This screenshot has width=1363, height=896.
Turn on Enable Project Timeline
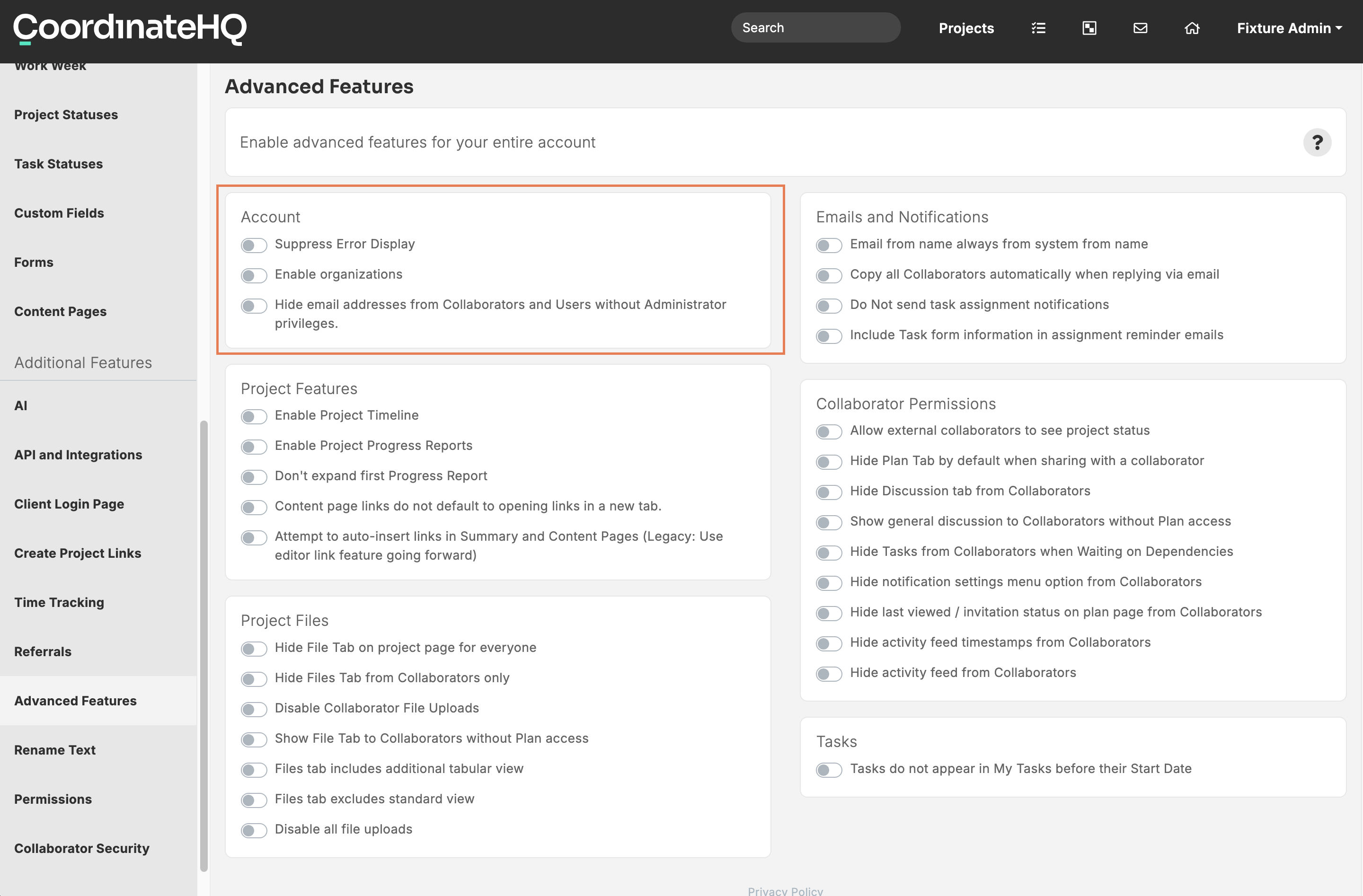(254, 416)
